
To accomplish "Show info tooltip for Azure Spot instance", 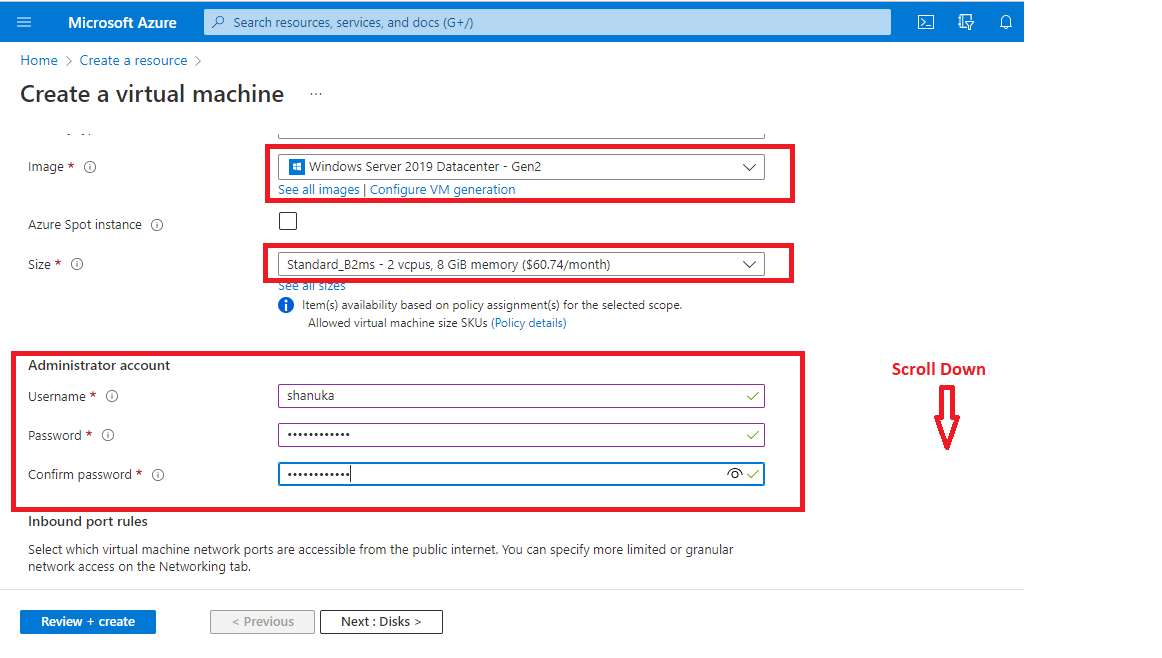I will (157, 225).
